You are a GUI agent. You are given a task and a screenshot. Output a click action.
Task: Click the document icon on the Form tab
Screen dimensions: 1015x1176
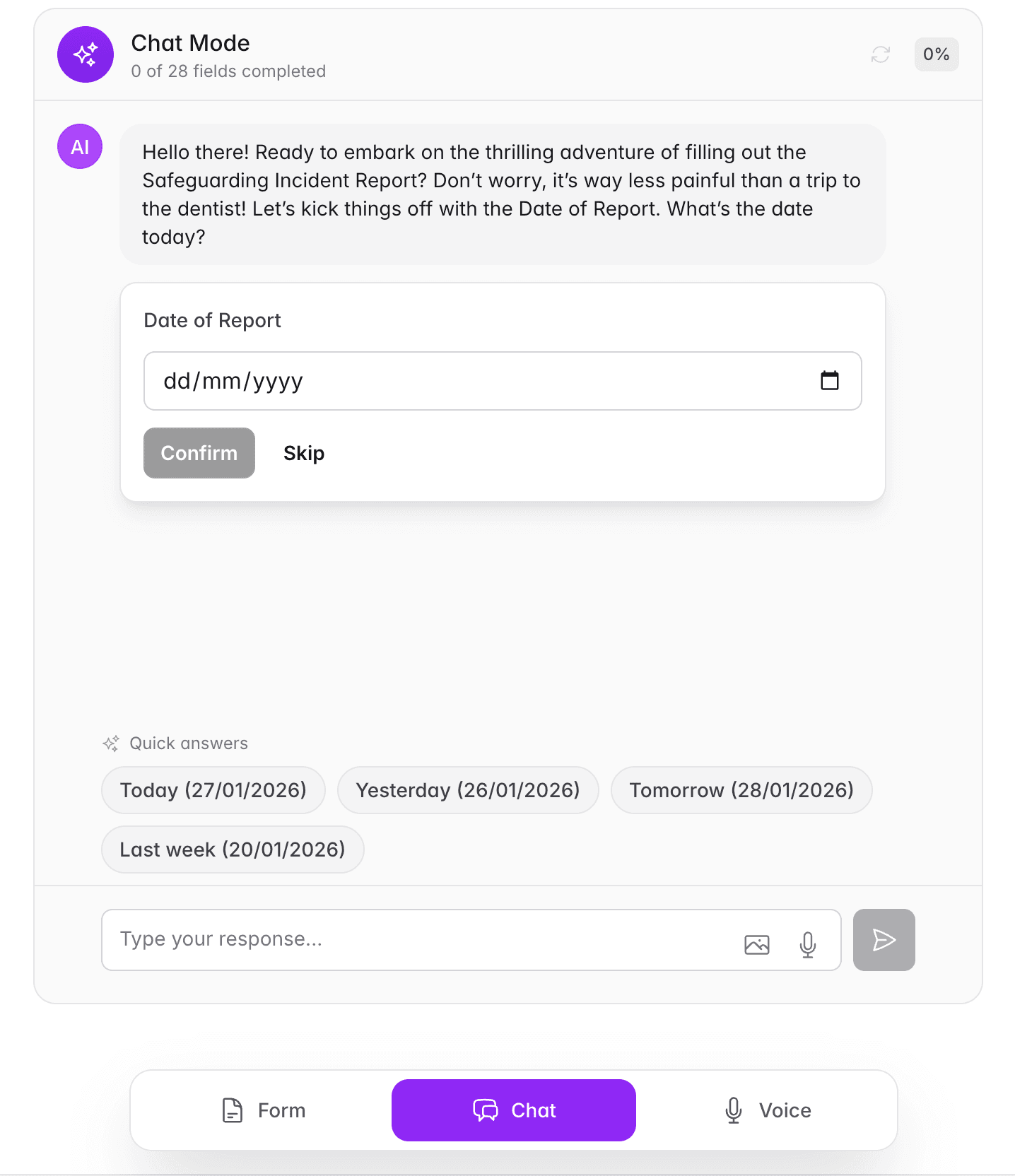[231, 1110]
